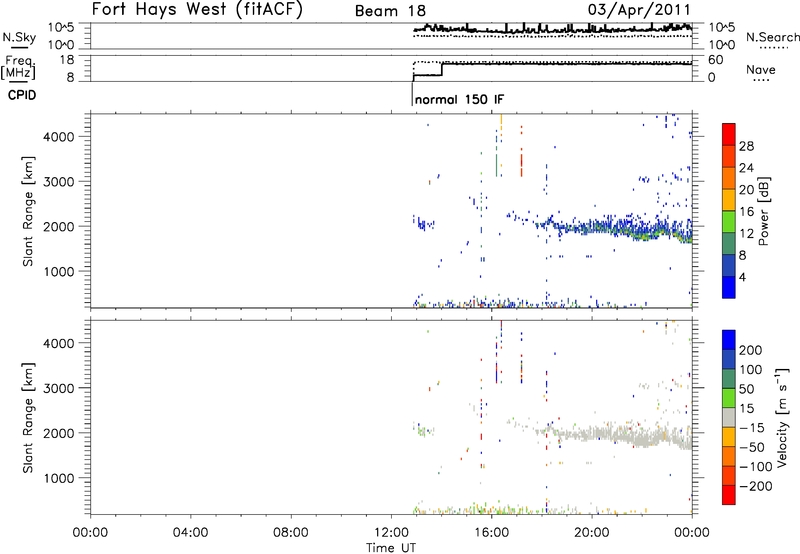800x554 pixels.
Task: Select the 'Power [dB]' colorbar label
Action: (x=763, y=211)
